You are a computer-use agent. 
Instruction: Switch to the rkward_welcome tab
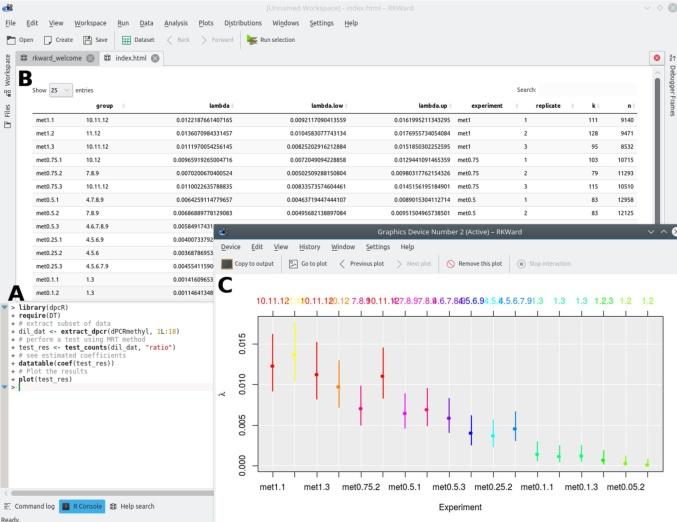click(56, 58)
